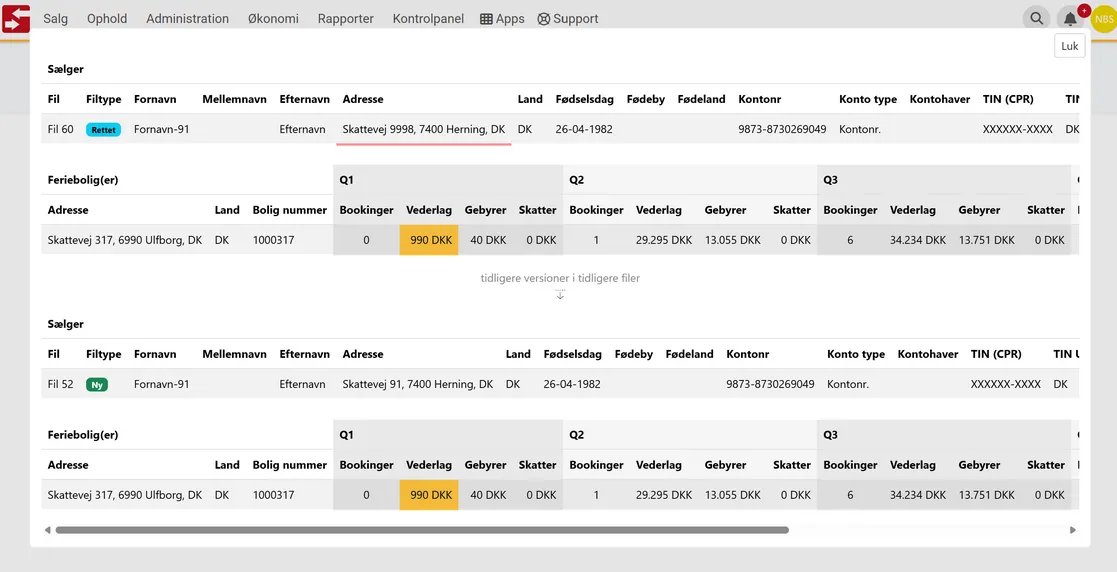Click the green Ny filetype badge
The height and width of the screenshot is (572, 1117).
[x=97, y=385]
